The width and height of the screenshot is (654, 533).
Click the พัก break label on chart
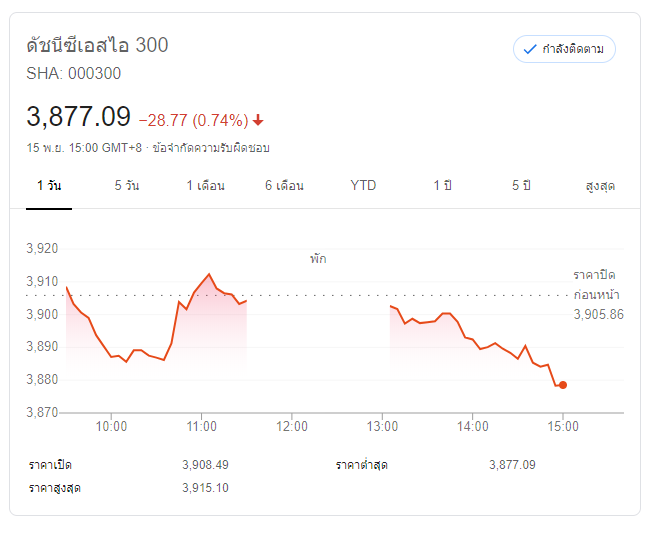[x=318, y=258]
